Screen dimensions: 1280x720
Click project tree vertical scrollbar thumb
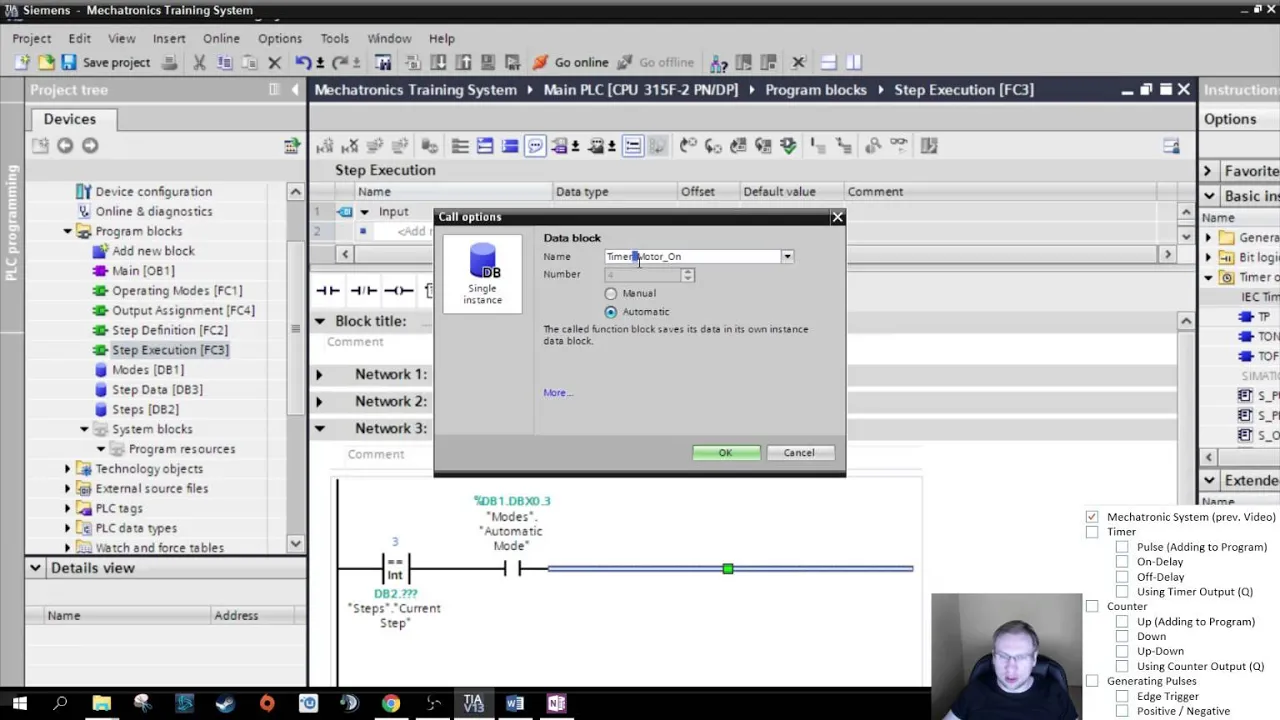pos(295,328)
